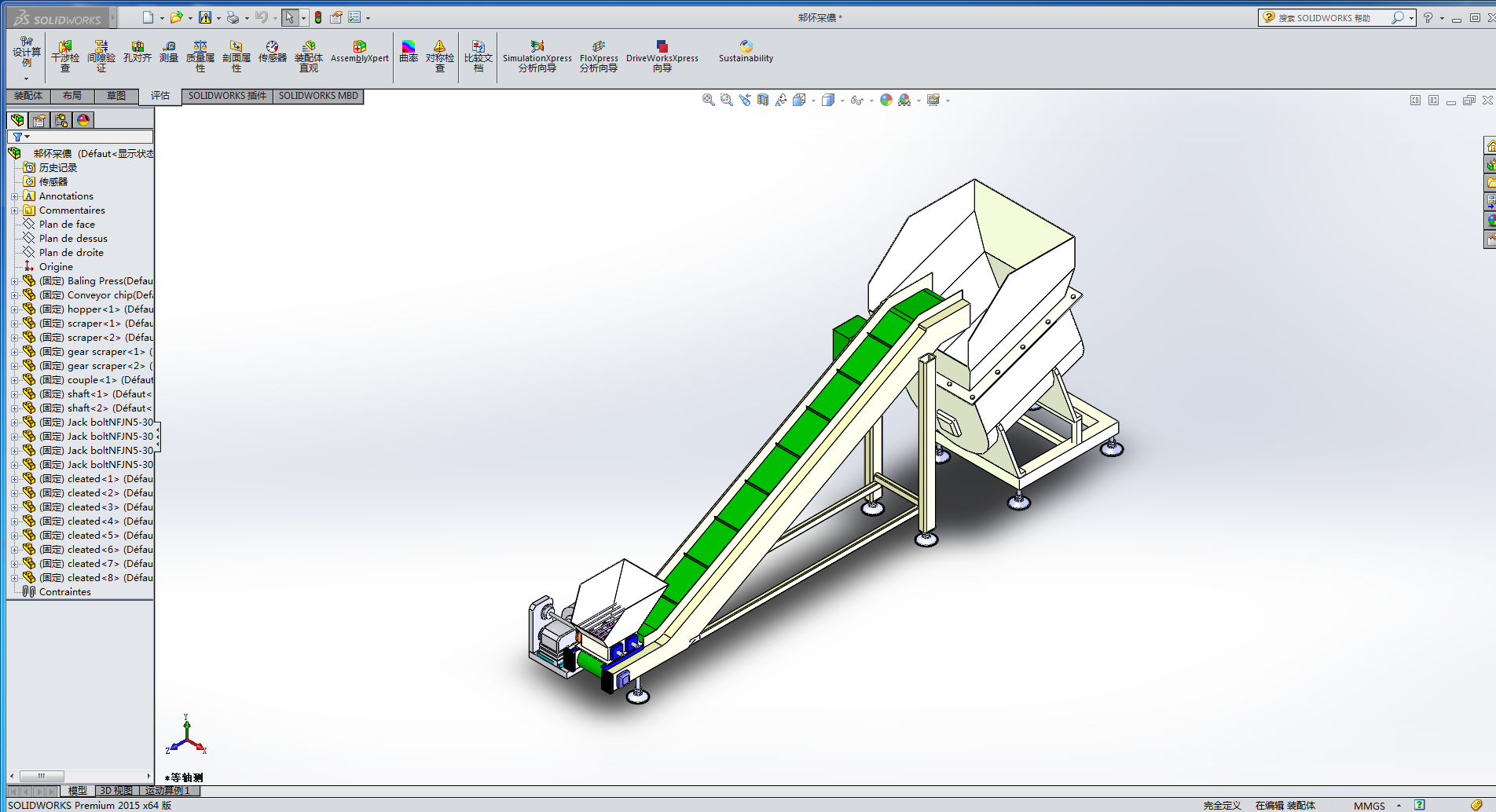Click the Zoom to Fit icon
The image size is (1496, 812).
click(x=708, y=101)
